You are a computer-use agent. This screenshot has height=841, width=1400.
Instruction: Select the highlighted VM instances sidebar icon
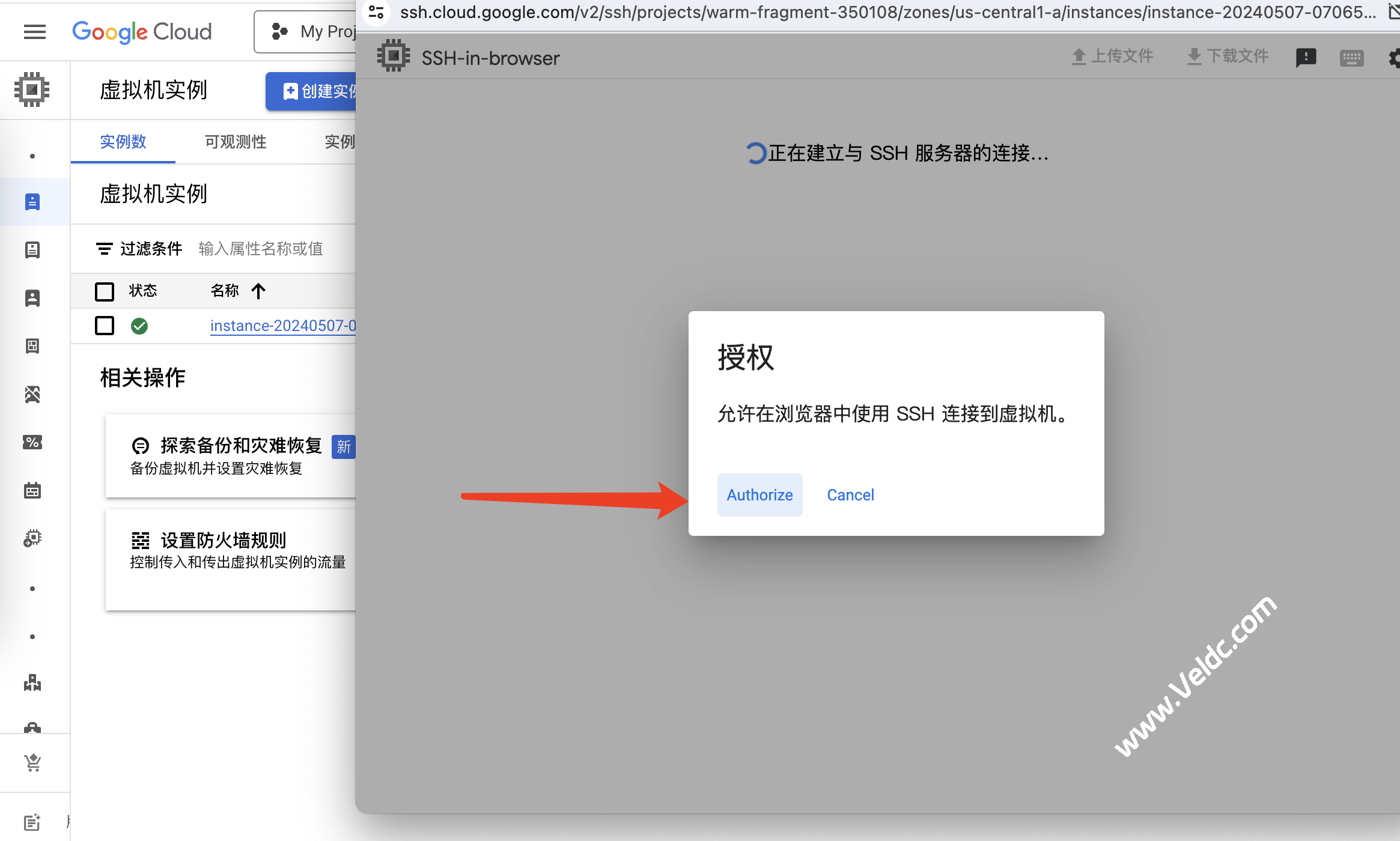tap(32, 202)
